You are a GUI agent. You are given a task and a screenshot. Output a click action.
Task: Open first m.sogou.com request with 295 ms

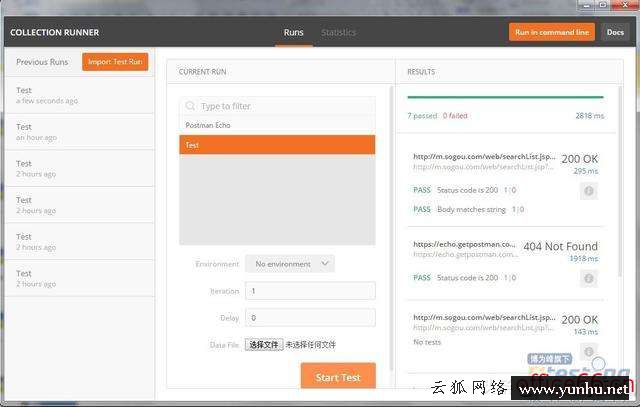484,156
